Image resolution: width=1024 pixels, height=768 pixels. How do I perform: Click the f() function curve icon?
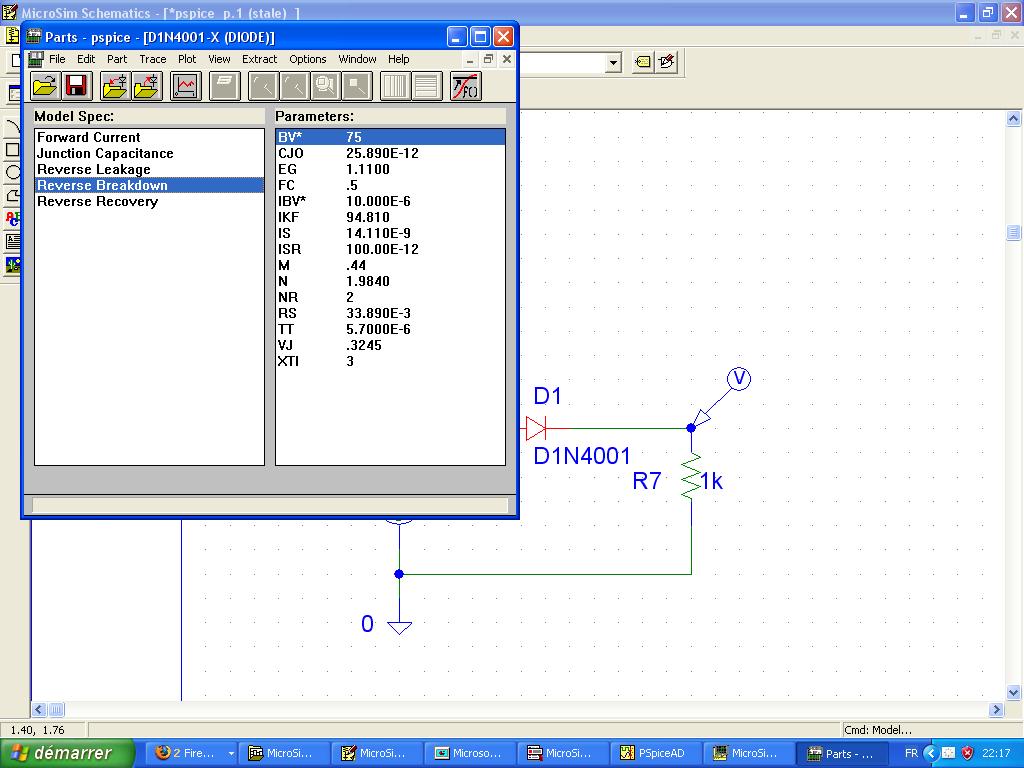tap(466, 86)
